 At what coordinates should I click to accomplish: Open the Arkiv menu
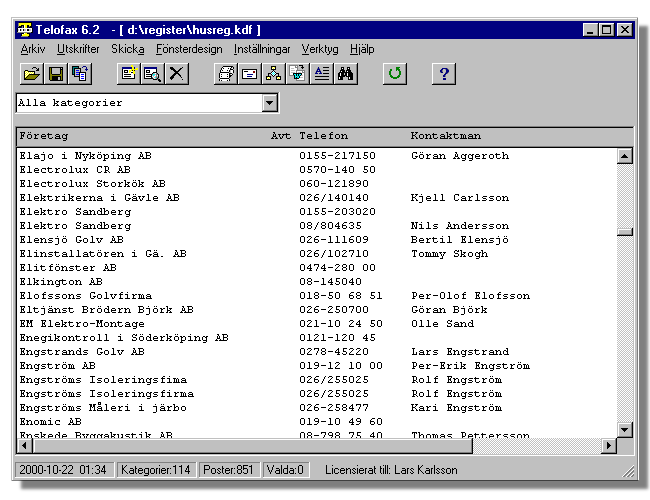(33, 48)
